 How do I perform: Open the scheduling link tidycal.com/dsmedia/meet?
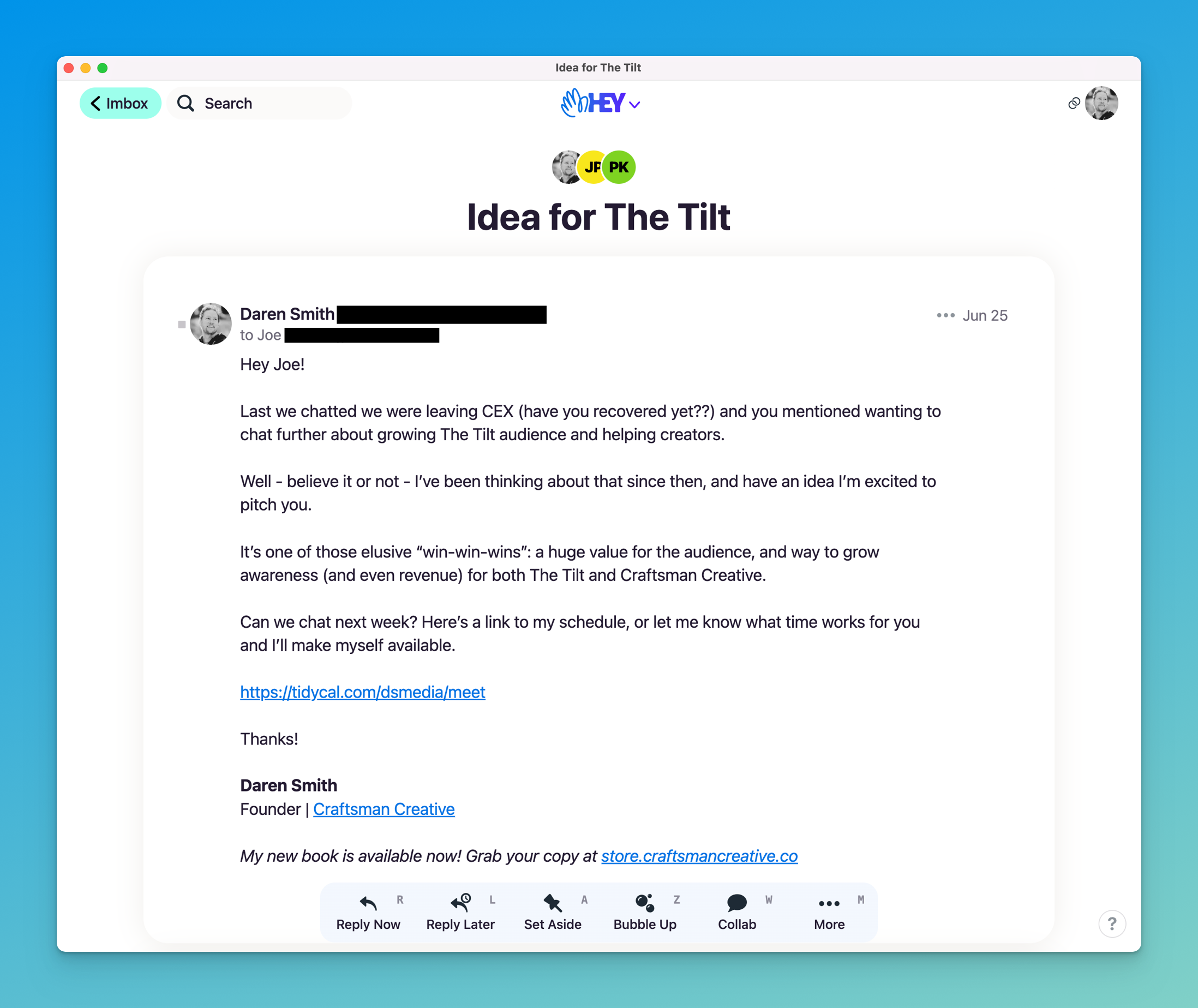pos(362,691)
